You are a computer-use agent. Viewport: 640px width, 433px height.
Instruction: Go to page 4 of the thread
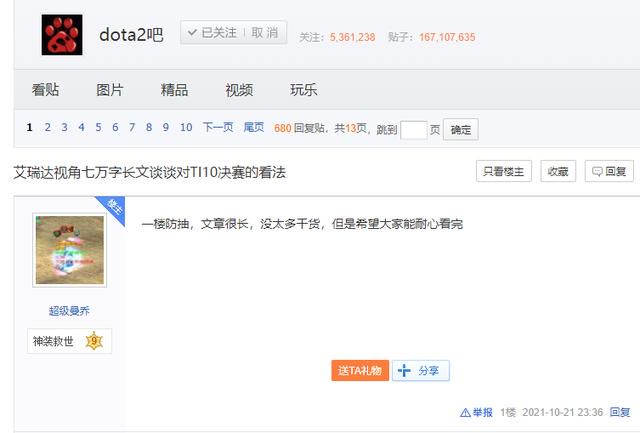(82, 127)
